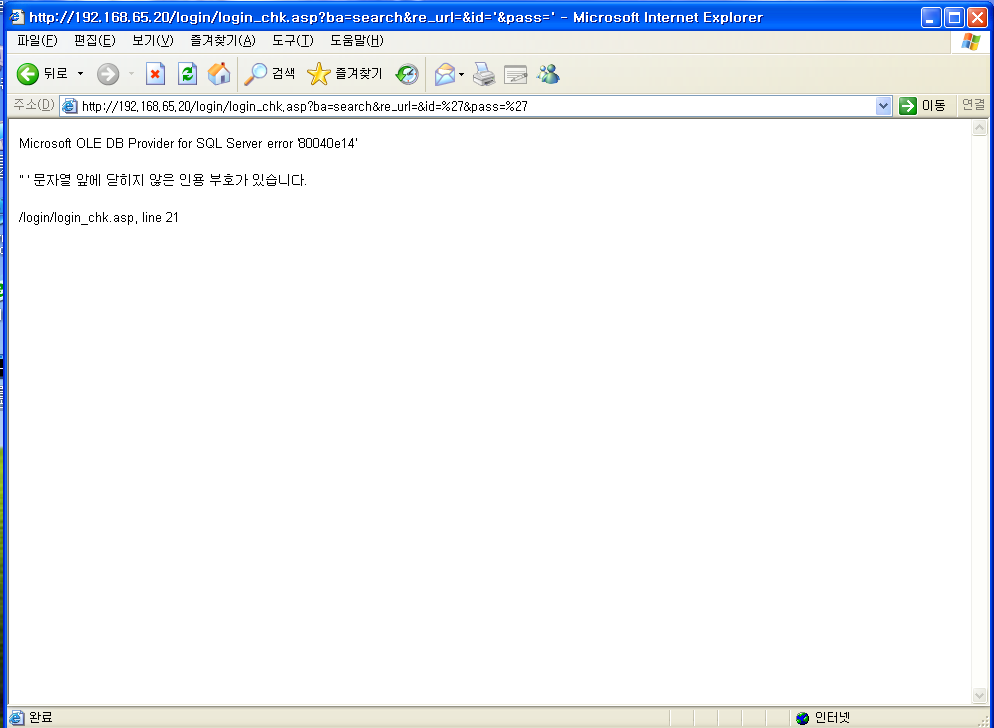Click the vertical scrollbar up arrow

pyautogui.click(x=979, y=127)
